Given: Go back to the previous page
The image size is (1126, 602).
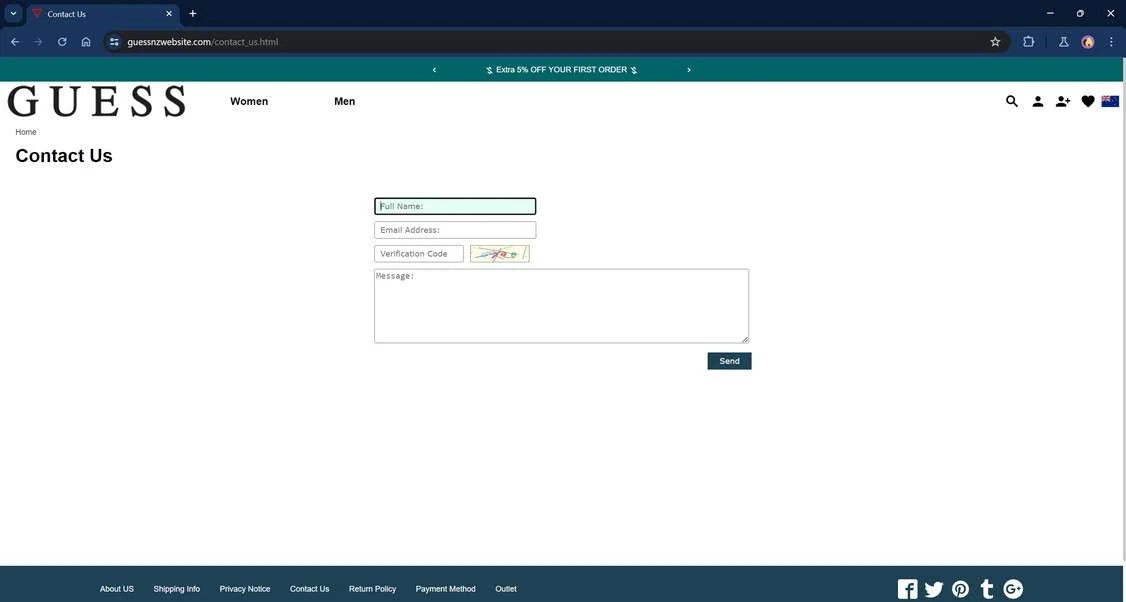Looking at the screenshot, I should (x=15, y=42).
